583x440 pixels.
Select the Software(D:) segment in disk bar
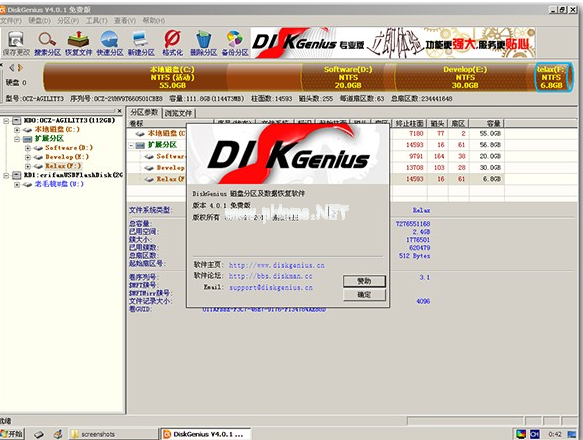[x=348, y=77]
